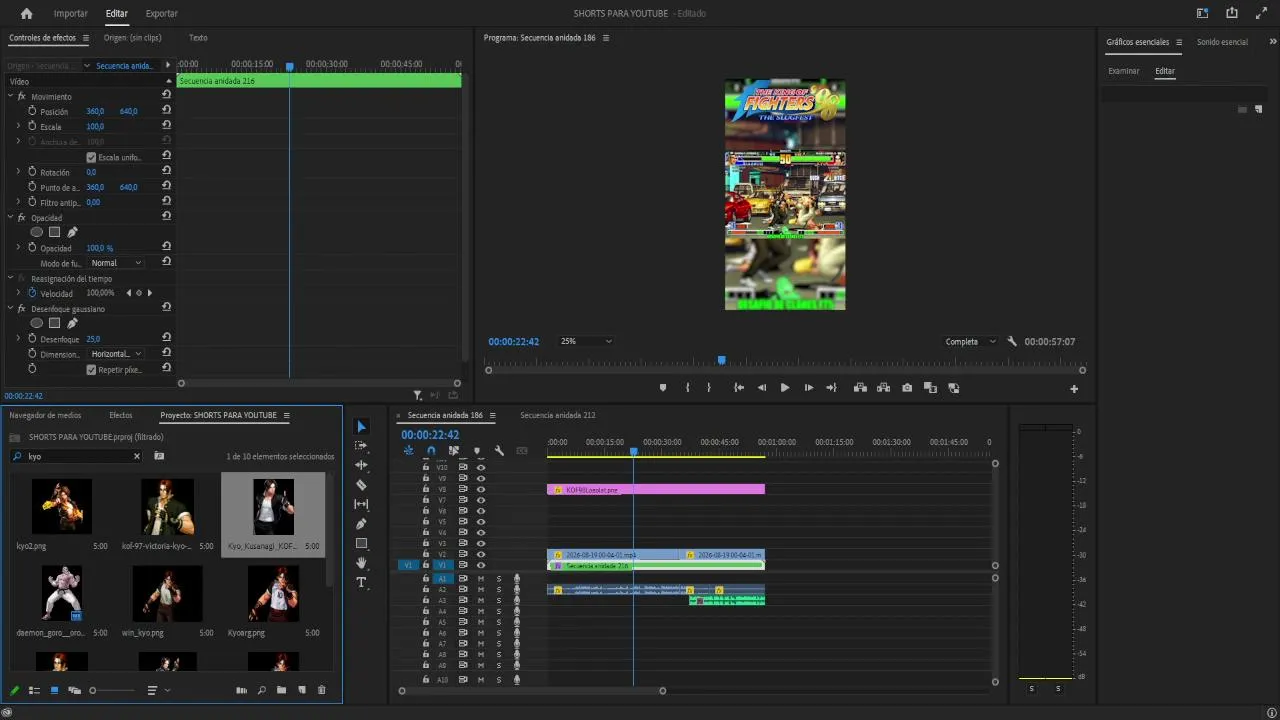The image size is (1280, 720).
Task: Open the button editor plus icon
Action: pyautogui.click(x=1074, y=389)
